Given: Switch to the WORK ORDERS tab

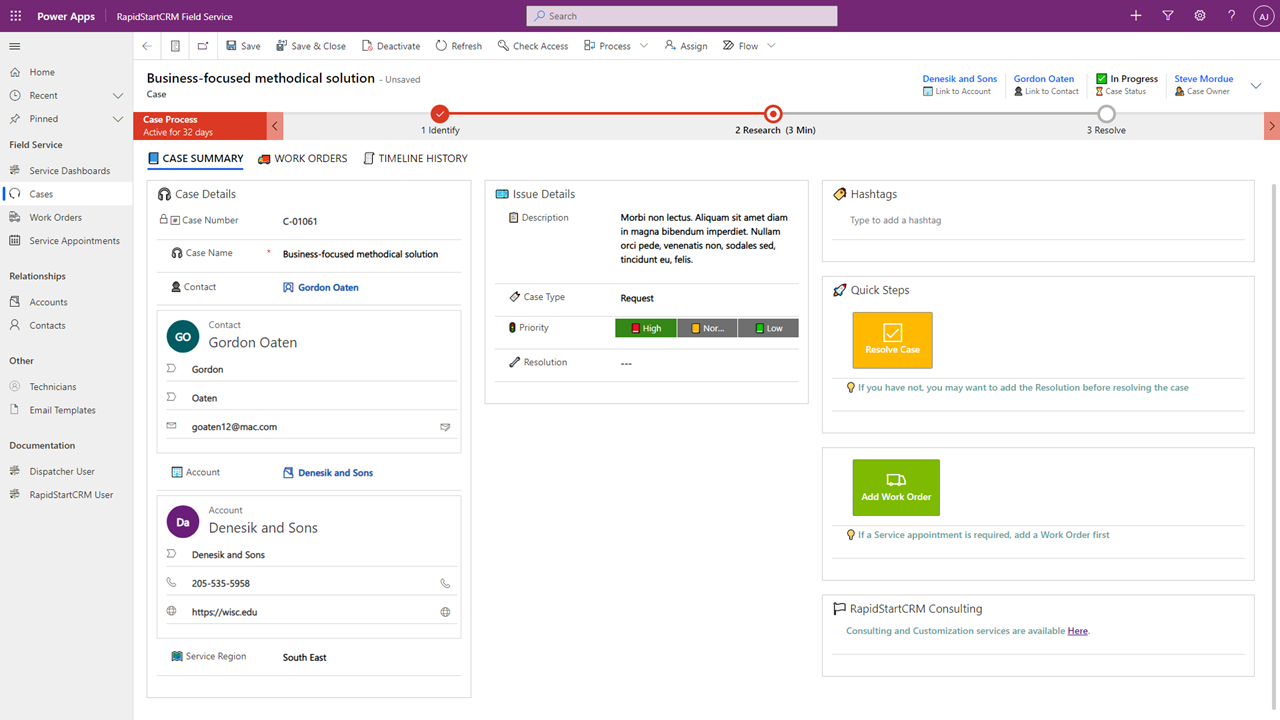Looking at the screenshot, I should coord(303,158).
